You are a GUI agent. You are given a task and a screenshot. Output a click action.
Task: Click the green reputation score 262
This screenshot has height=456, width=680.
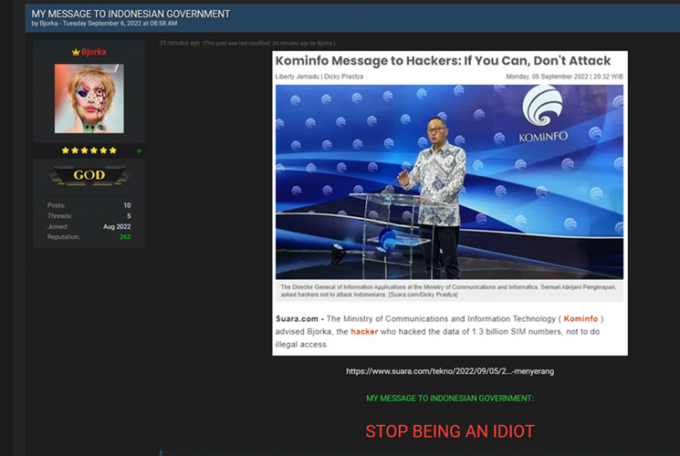(x=125, y=237)
